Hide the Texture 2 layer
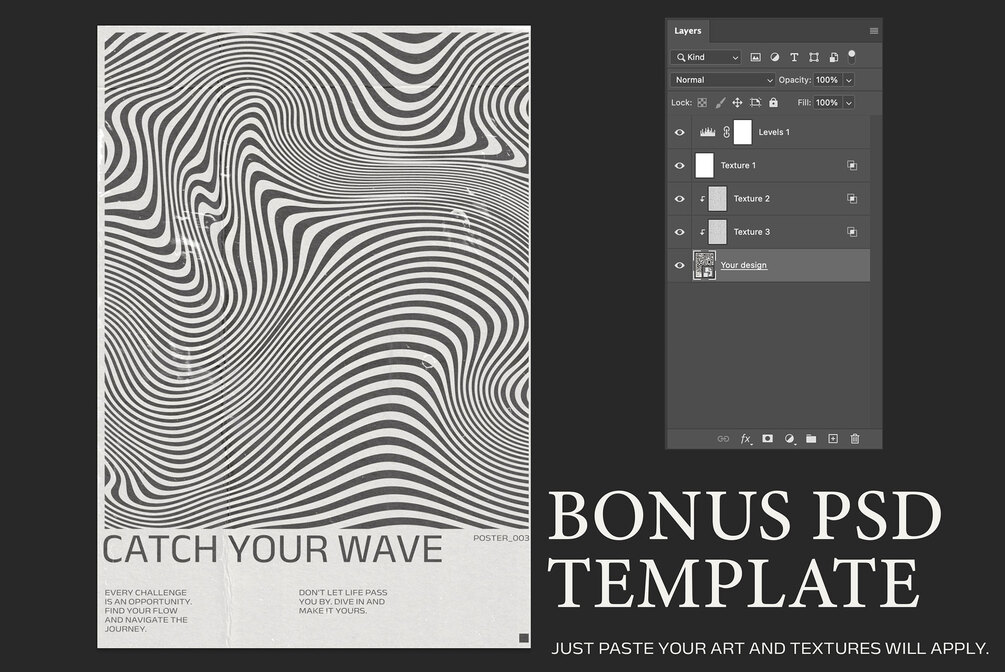Image resolution: width=1005 pixels, height=672 pixels. [679, 199]
